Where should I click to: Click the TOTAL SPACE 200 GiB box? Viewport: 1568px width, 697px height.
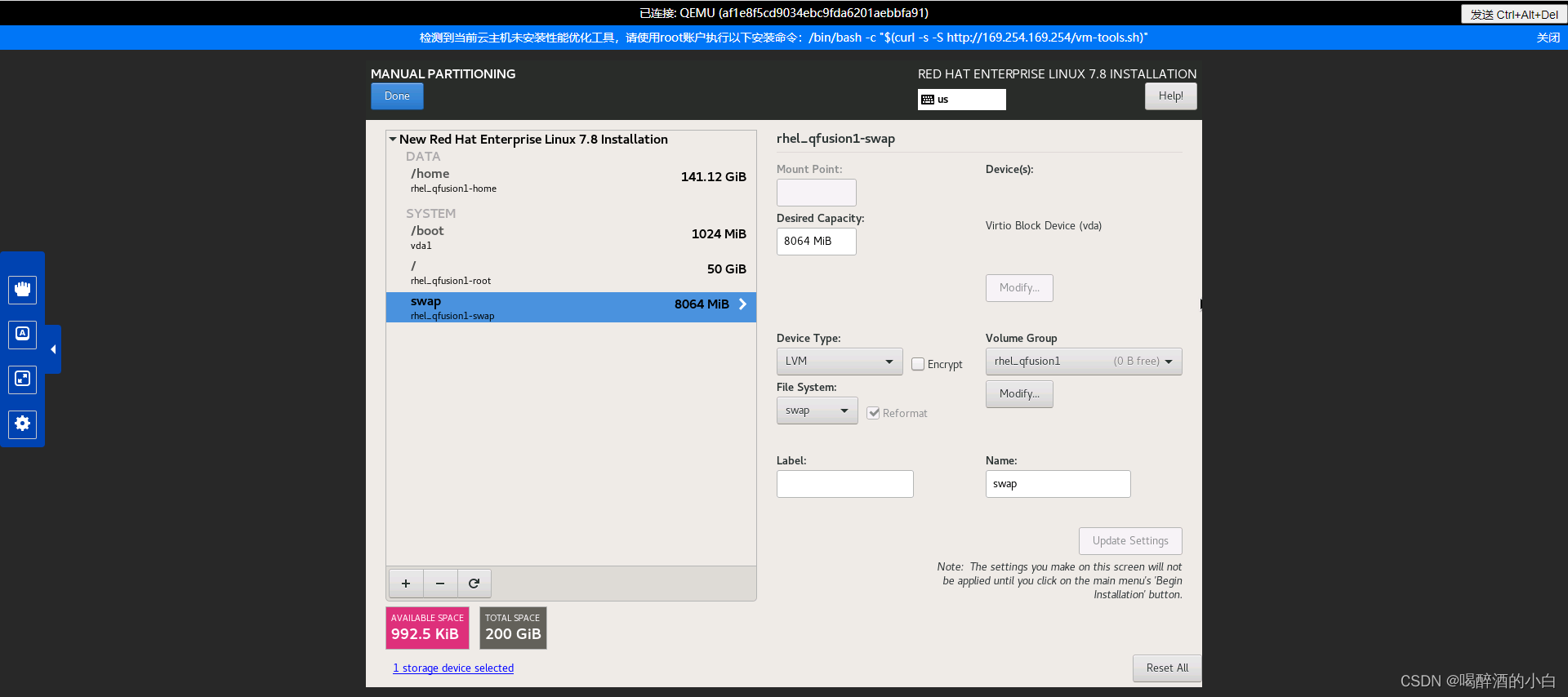point(513,628)
